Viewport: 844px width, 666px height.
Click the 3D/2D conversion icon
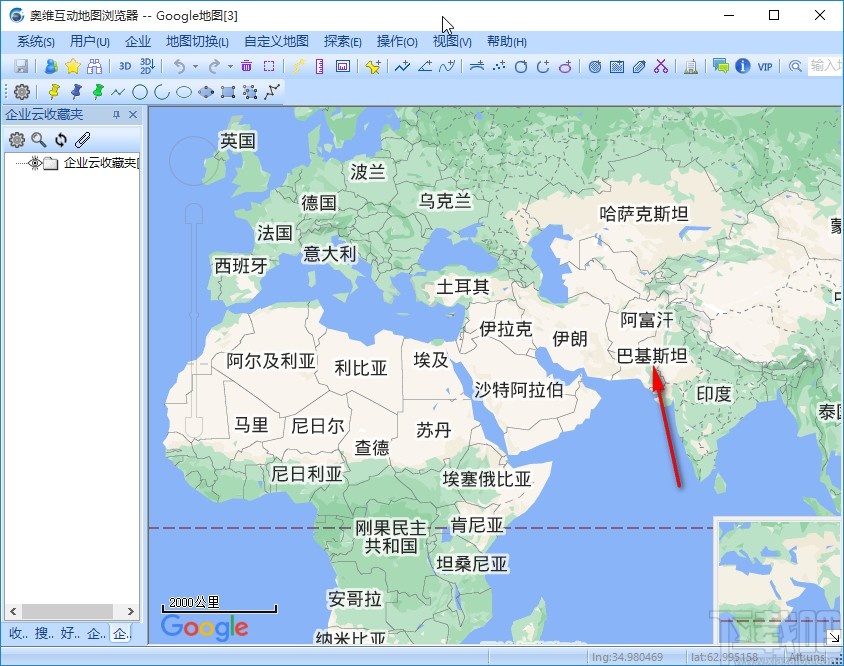click(x=147, y=66)
